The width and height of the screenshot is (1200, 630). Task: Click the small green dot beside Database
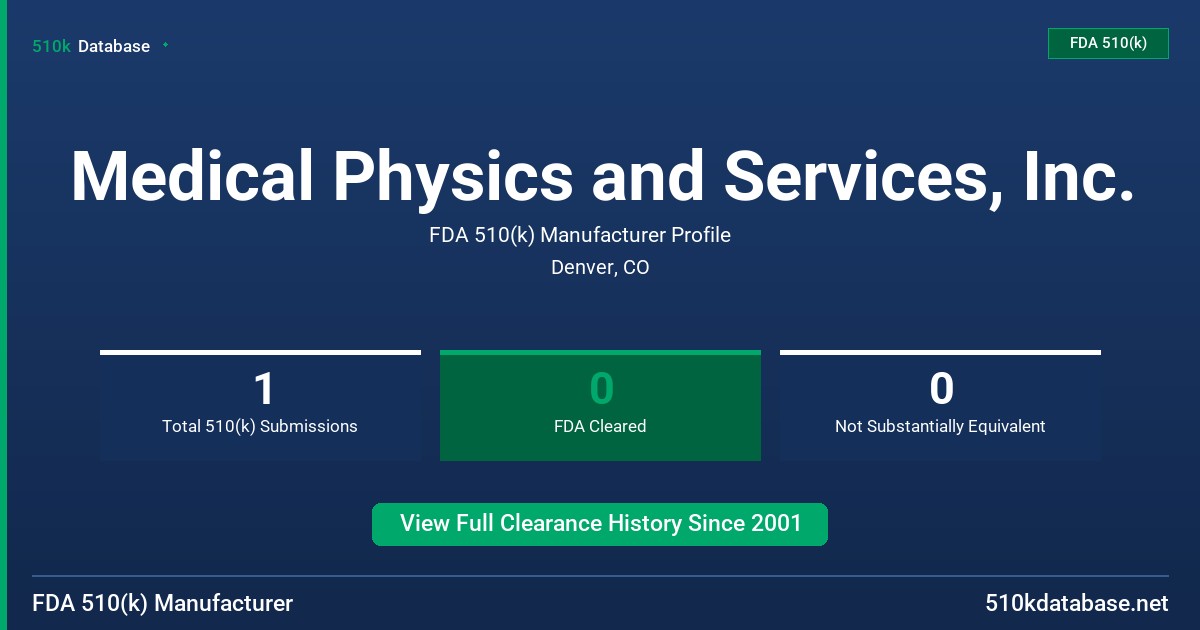click(165, 45)
